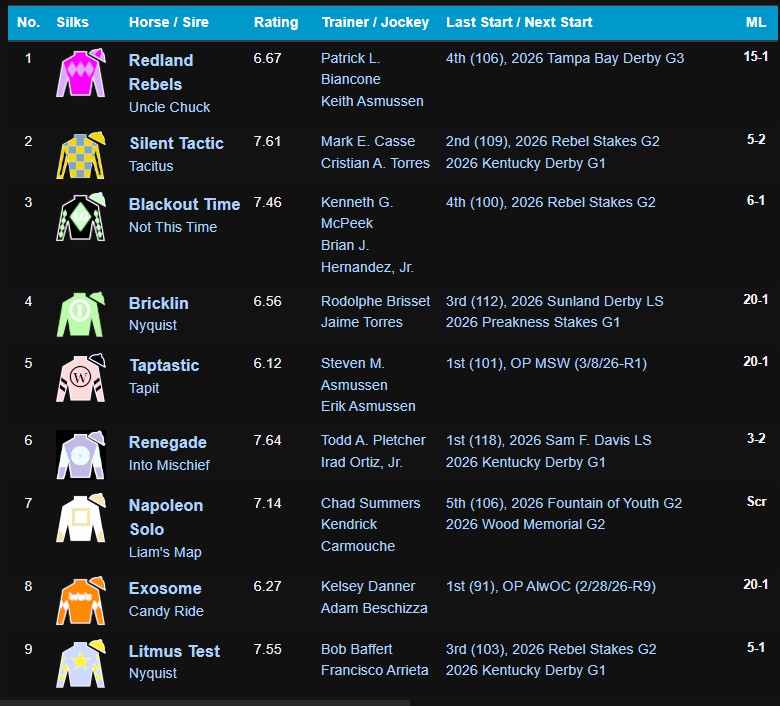Click Taptastic's pink silks with W emblem

click(81, 377)
